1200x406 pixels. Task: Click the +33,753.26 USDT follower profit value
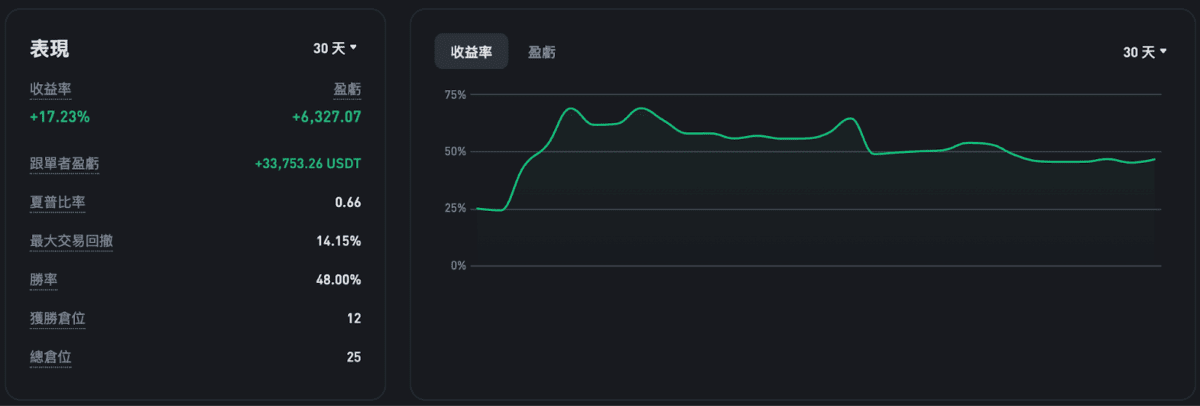[x=308, y=164]
